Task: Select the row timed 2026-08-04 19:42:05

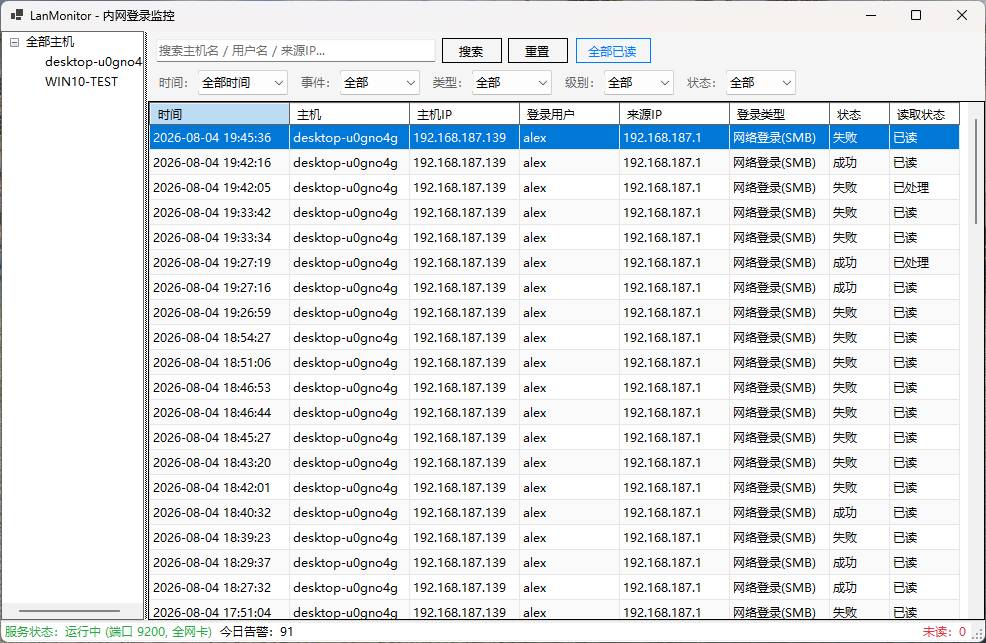Action: tap(555, 188)
